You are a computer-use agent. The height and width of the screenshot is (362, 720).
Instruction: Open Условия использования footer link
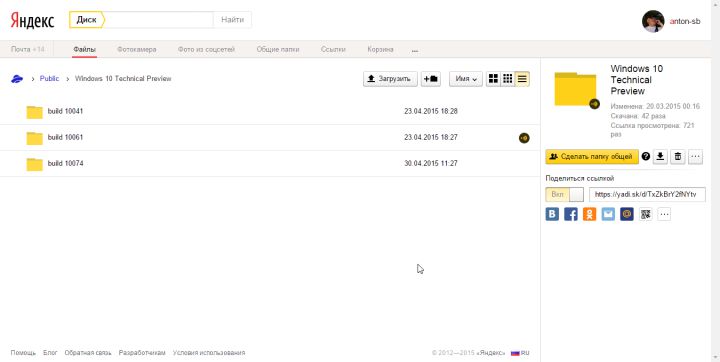209,353
